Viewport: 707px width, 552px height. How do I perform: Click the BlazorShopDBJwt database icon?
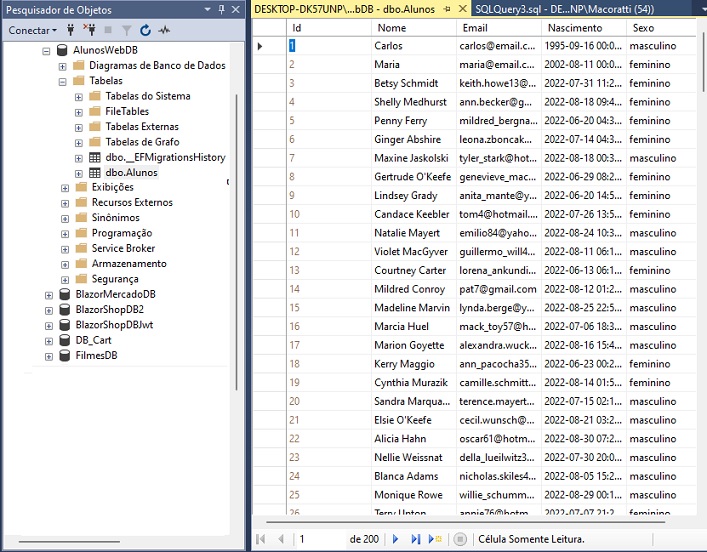(65, 325)
